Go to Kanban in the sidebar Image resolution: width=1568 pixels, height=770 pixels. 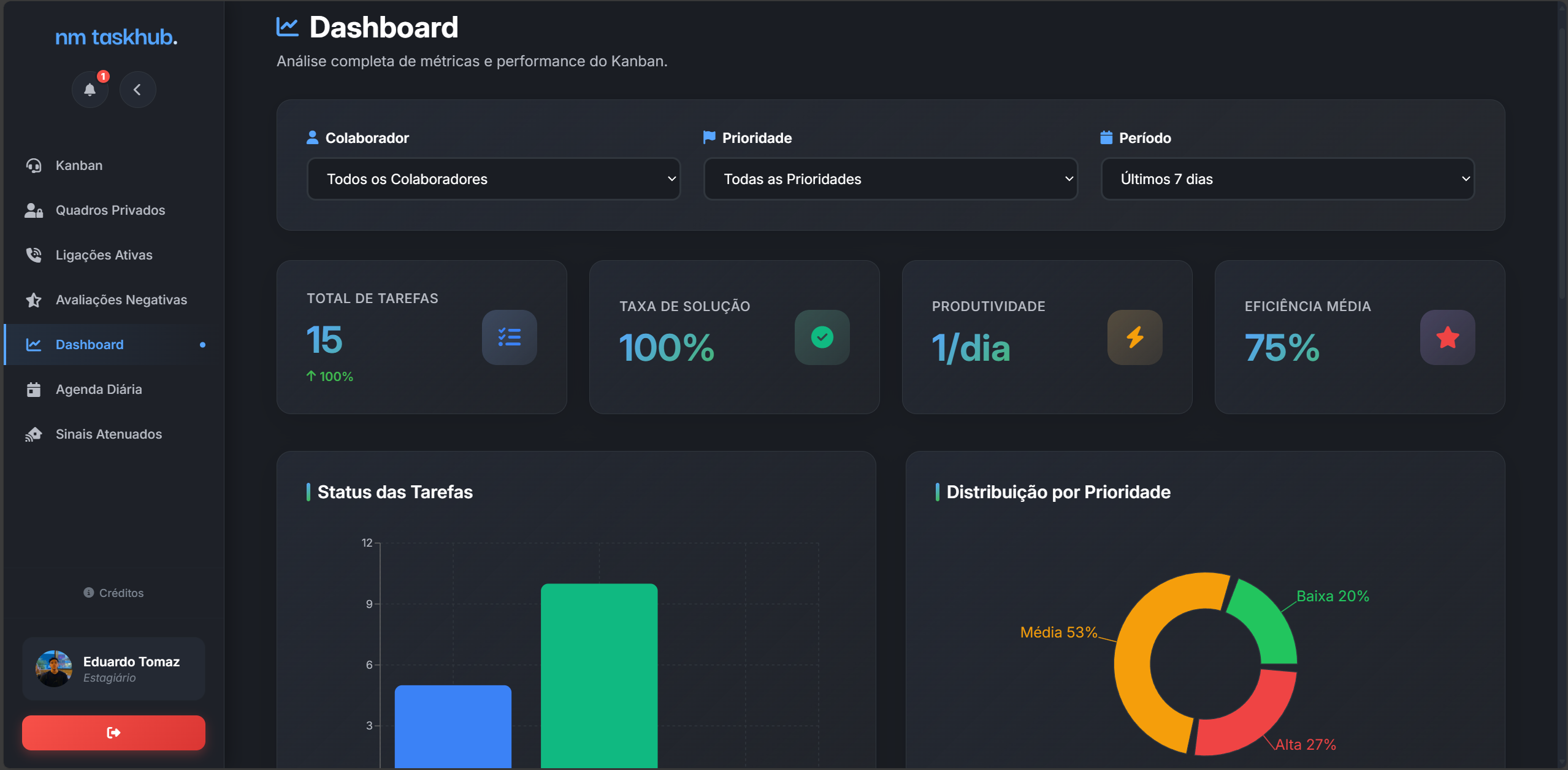pyautogui.click(x=79, y=166)
